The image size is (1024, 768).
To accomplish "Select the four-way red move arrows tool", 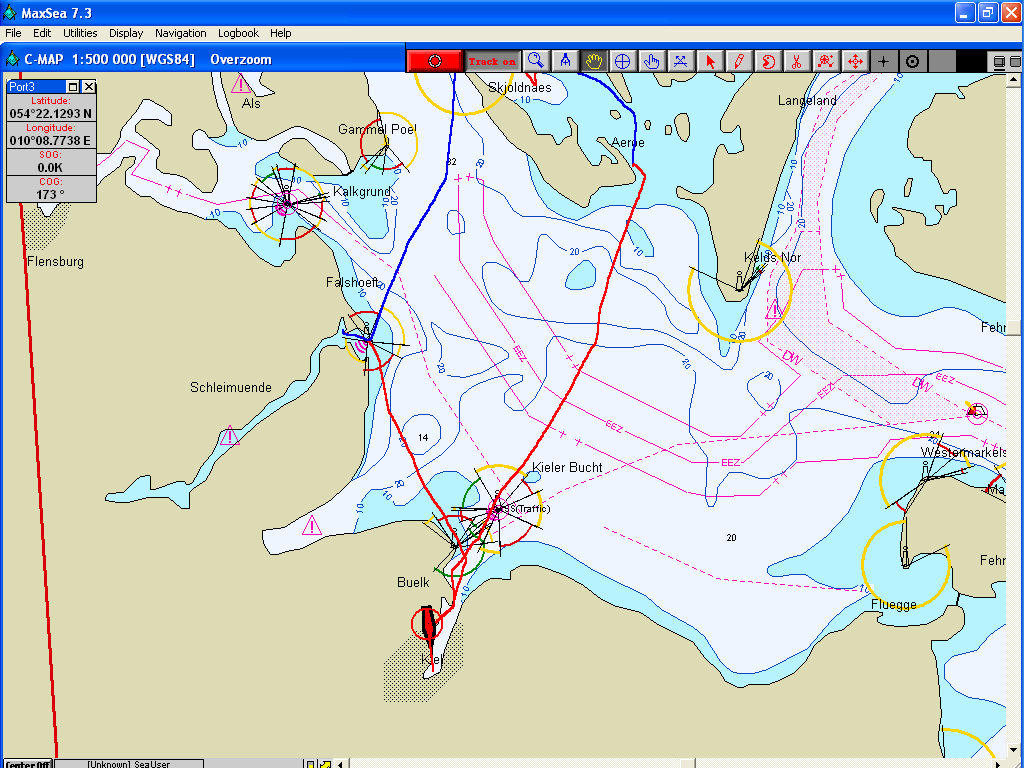I will [855, 61].
